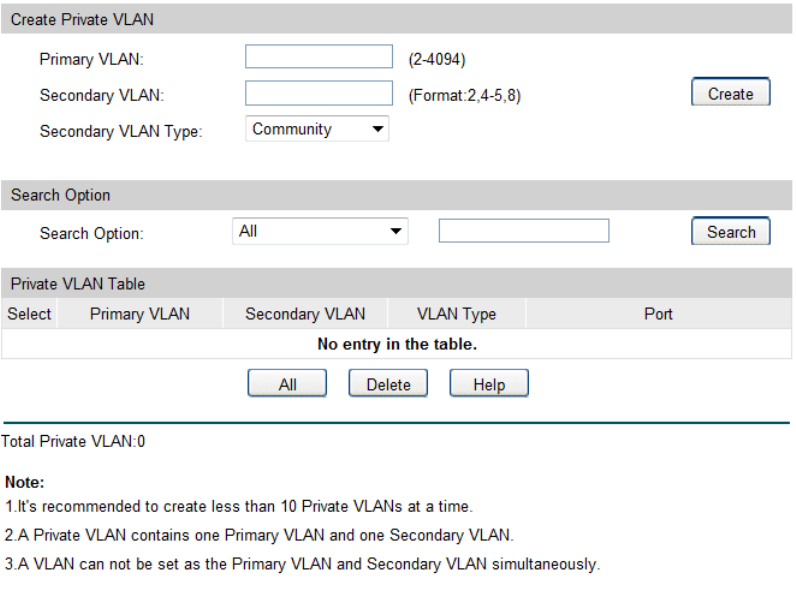Expand the Search Option dropdown showing All

pyautogui.click(x=320, y=232)
